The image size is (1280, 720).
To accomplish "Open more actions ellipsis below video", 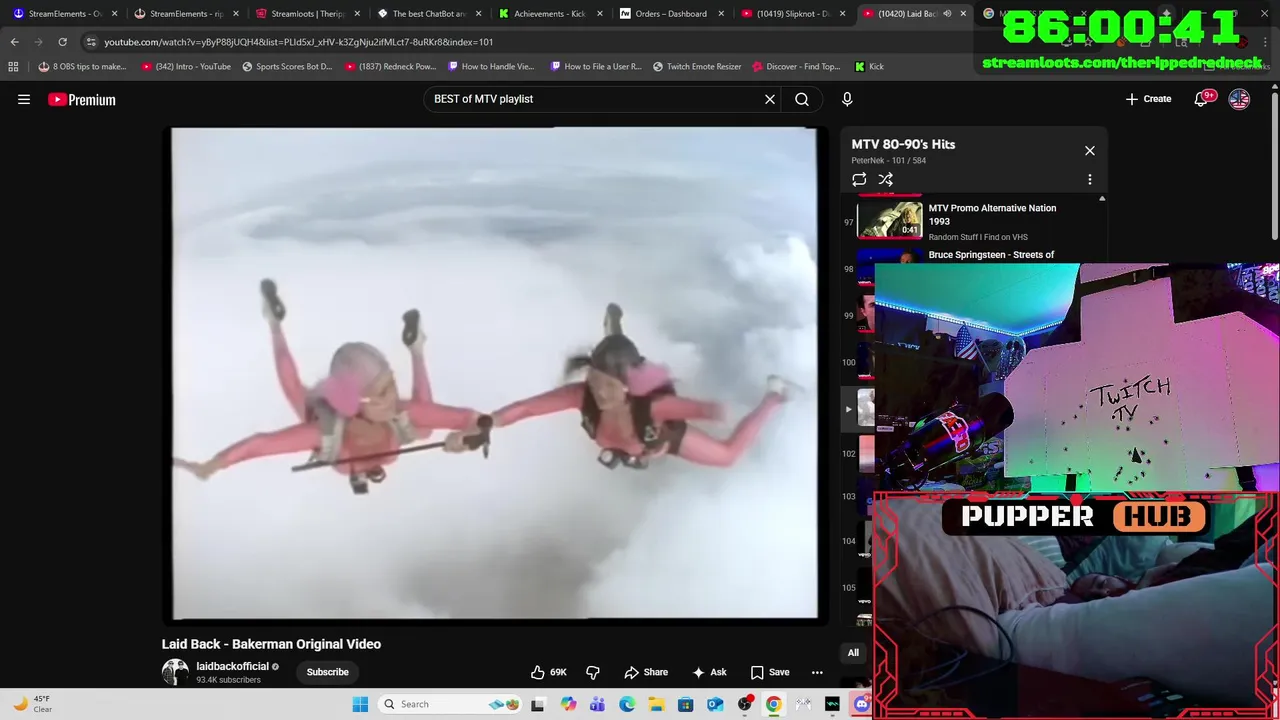I will click(x=817, y=672).
